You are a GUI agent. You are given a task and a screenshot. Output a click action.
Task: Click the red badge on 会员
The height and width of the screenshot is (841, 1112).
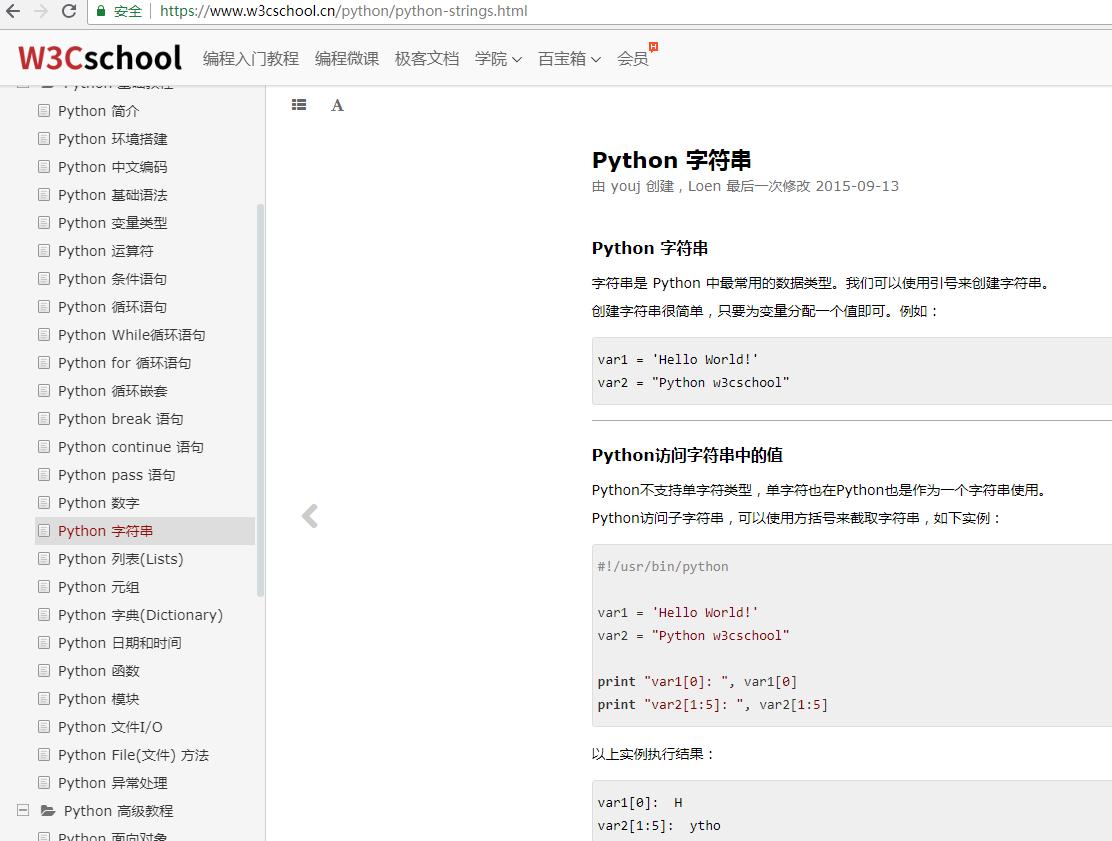(655, 47)
